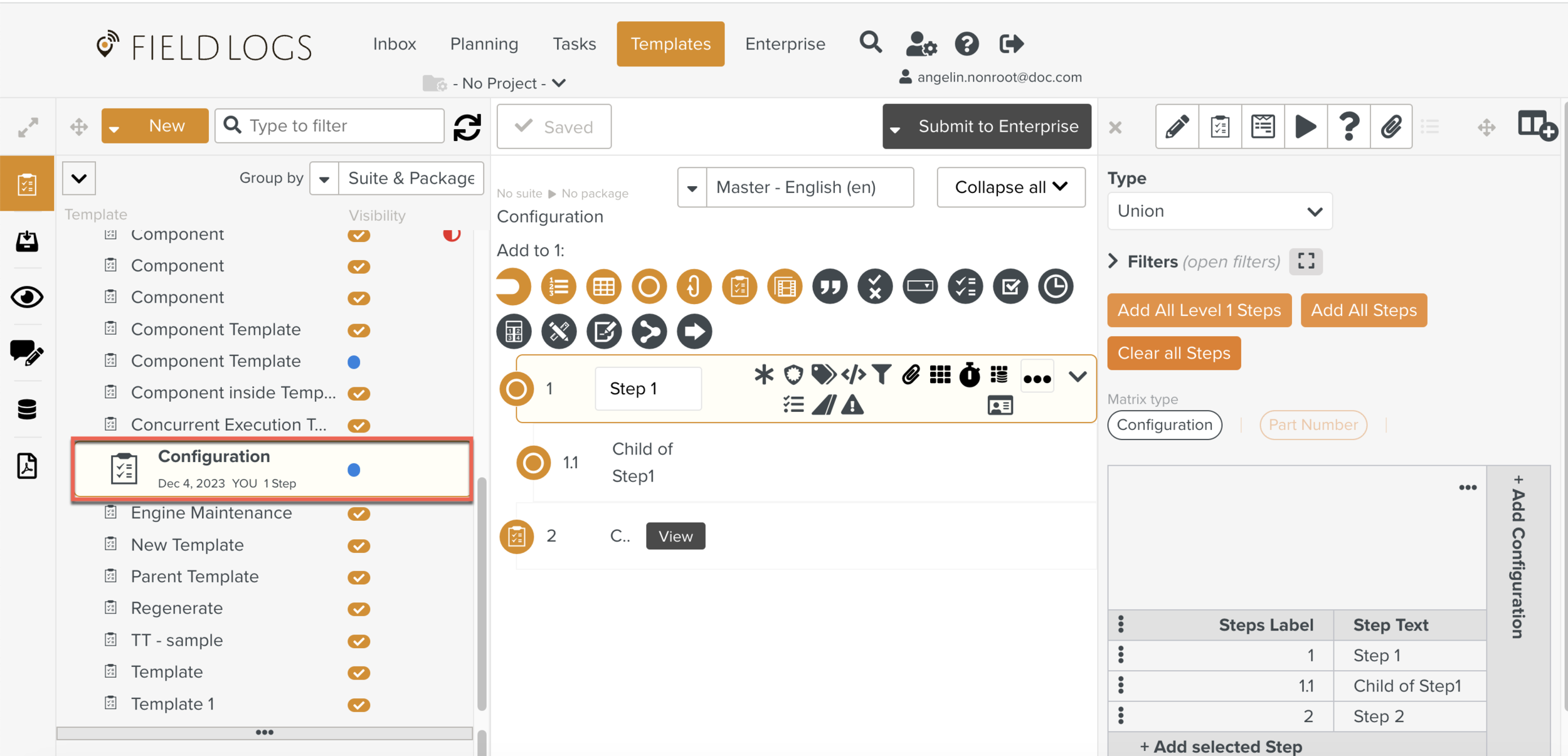
Task: Toggle visibility check for Template 1
Action: click(x=359, y=705)
